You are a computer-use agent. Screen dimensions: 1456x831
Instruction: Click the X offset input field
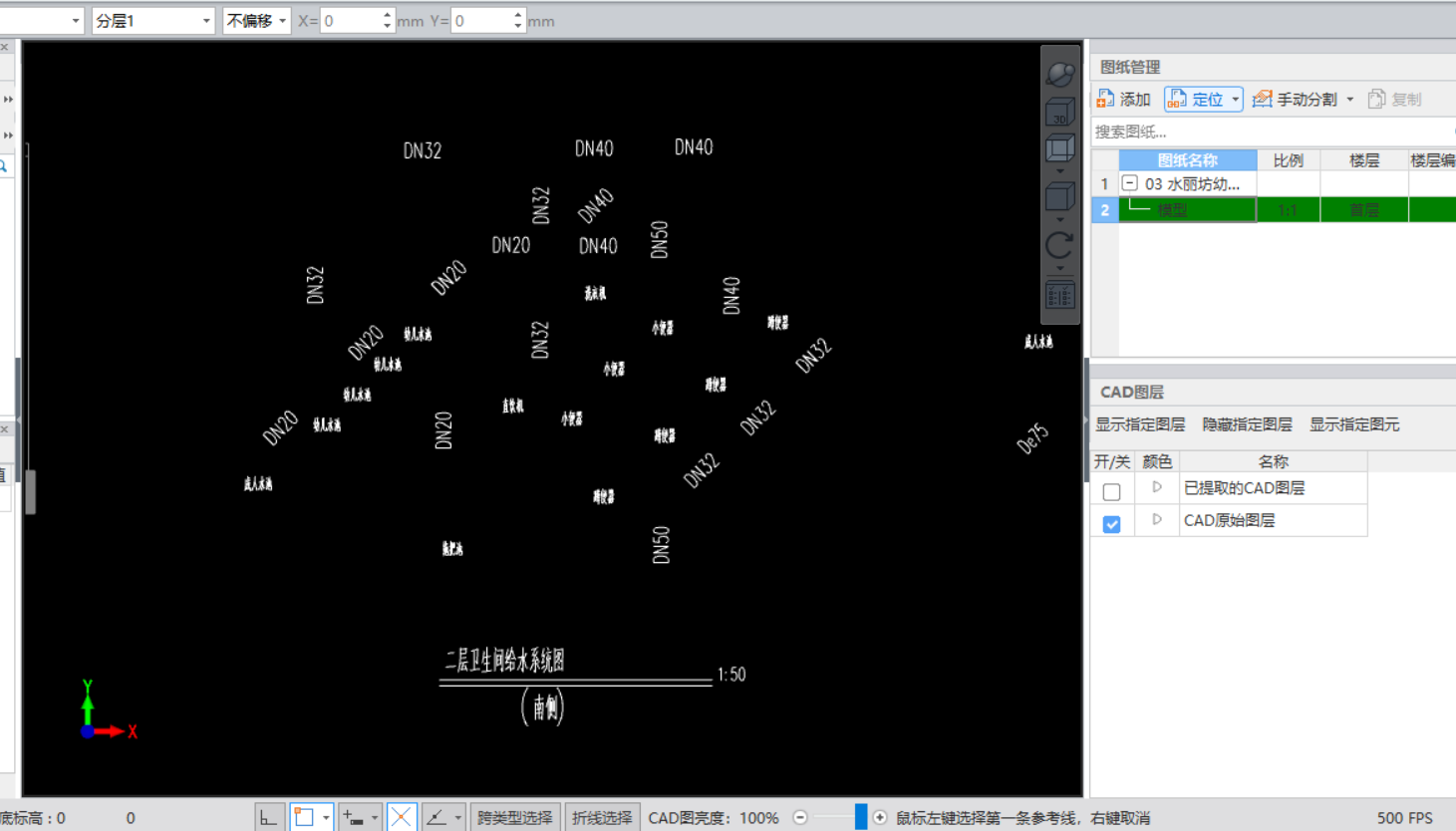click(x=351, y=20)
